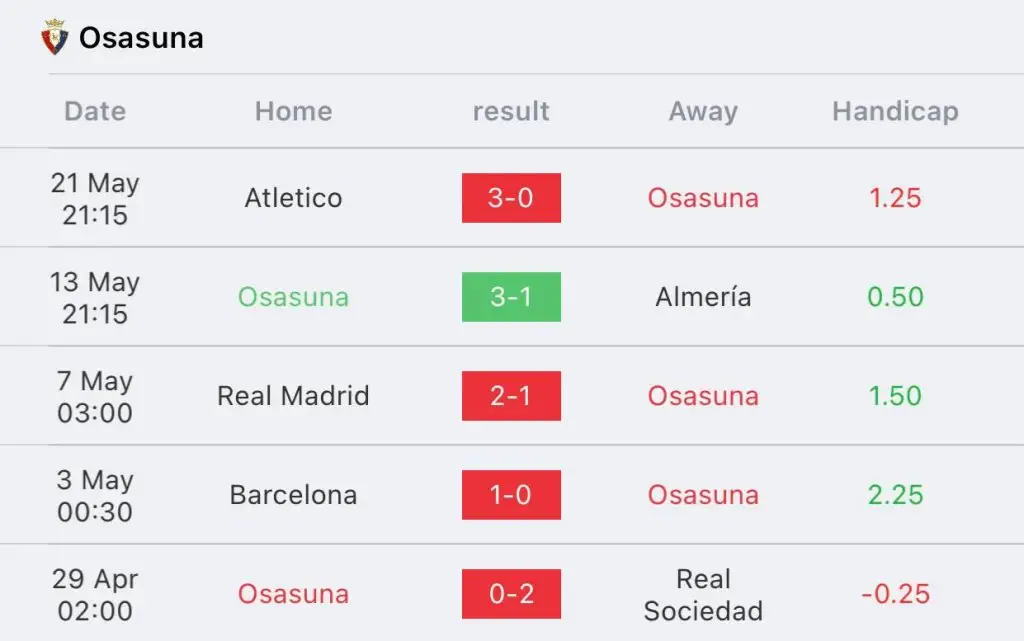
Task: Click the -0.25 handicap value
Action: coord(895,594)
